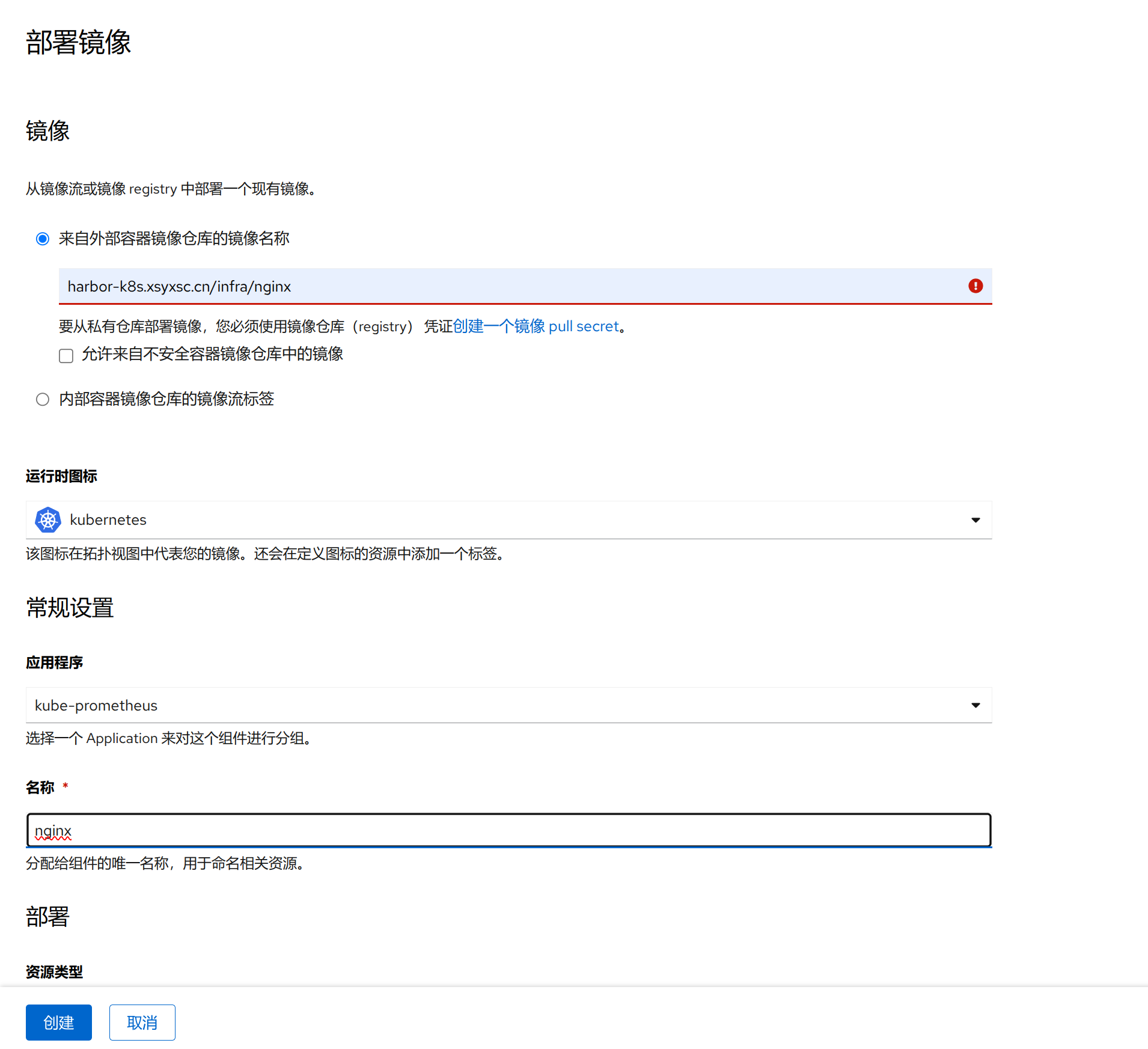
Task: Expand the 运行时图标 dropdown caret
Action: pyautogui.click(x=975, y=520)
